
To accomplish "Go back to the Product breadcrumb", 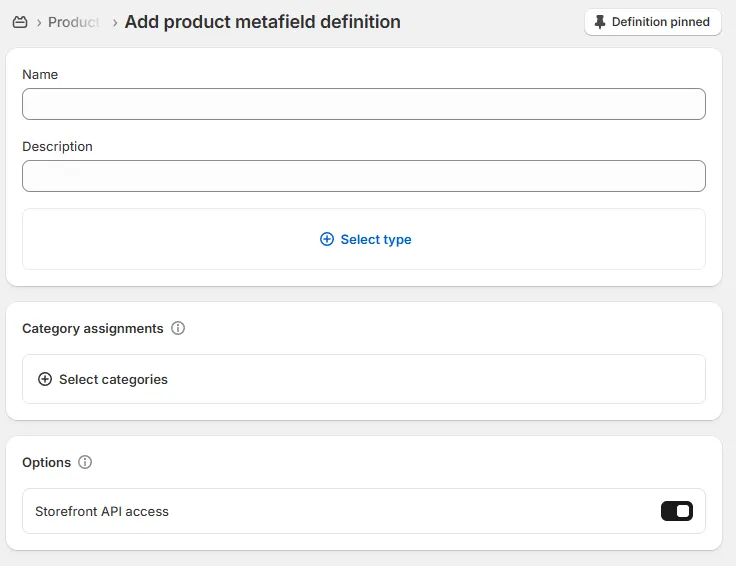I will [74, 22].
